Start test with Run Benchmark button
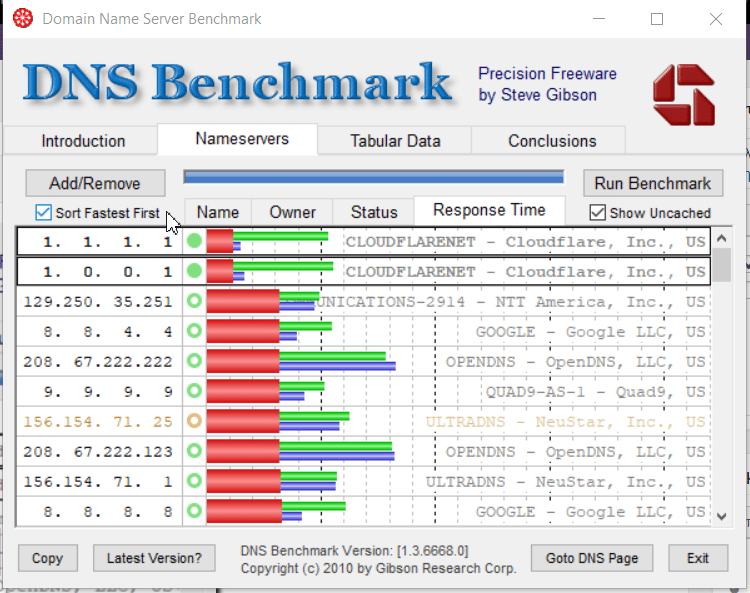This screenshot has height=593, width=750. click(653, 183)
